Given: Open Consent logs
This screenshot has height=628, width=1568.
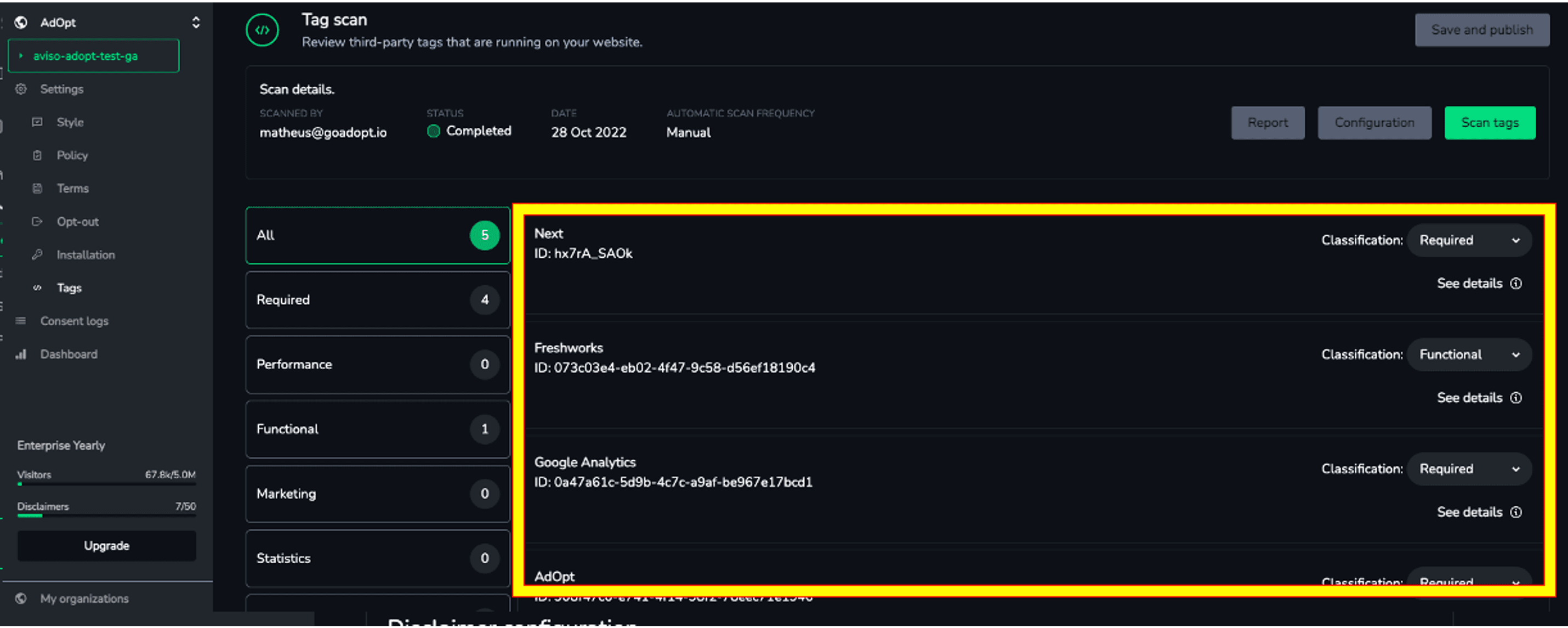Looking at the screenshot, I should (74, 321).
